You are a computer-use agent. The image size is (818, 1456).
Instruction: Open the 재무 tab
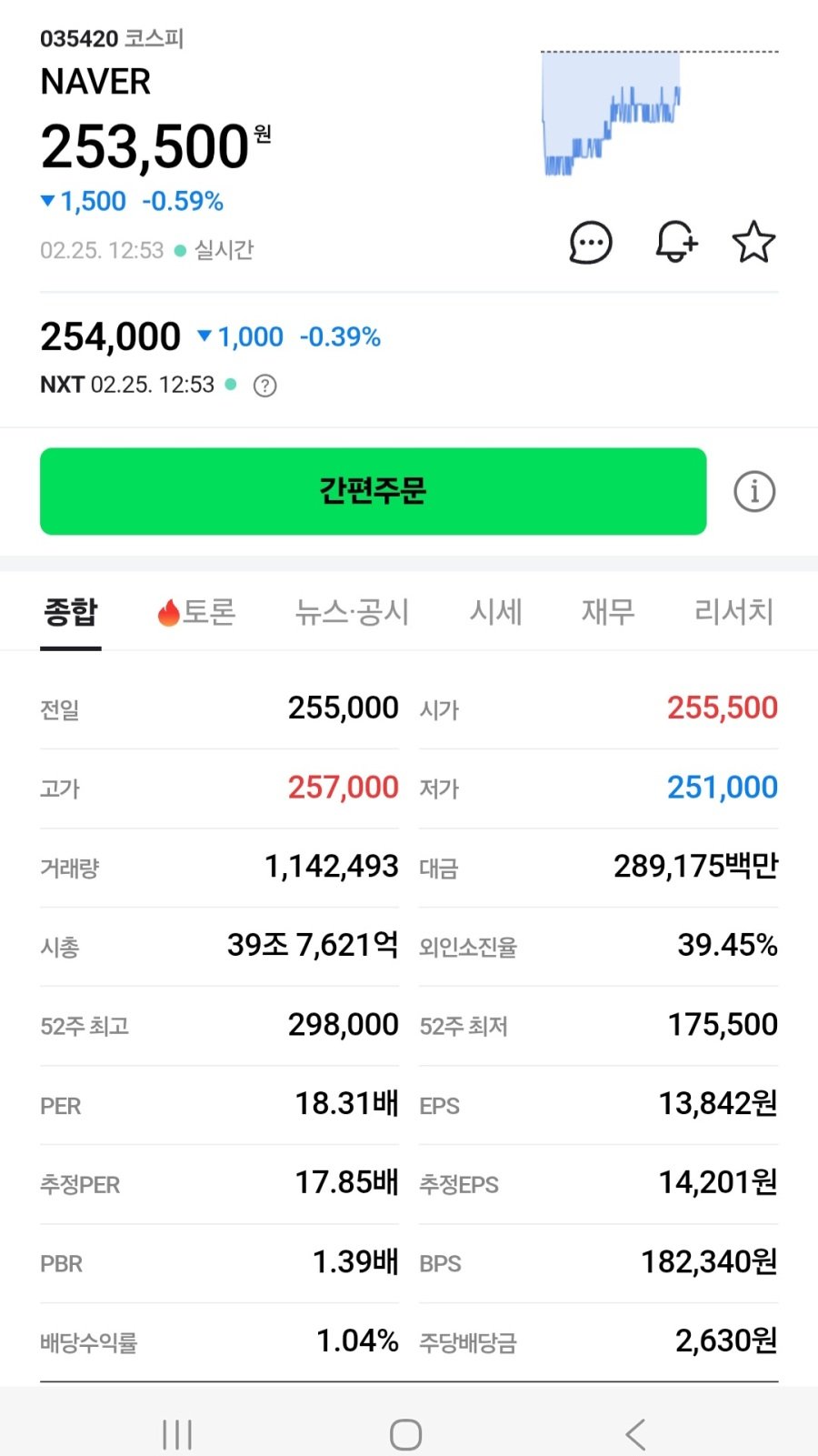pyautogui.click(x=608, y=612)
